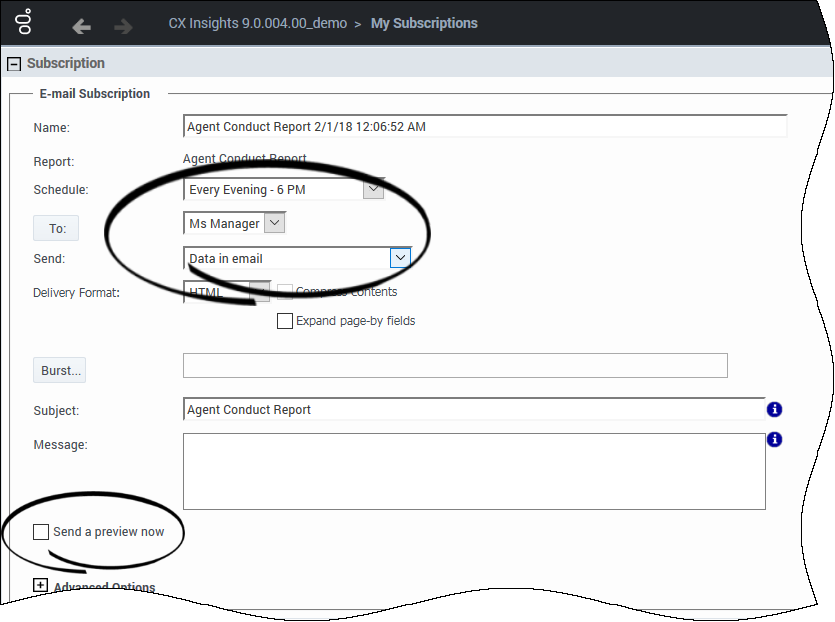
Task: Click the Burst... button
Action: coord(59,370)
